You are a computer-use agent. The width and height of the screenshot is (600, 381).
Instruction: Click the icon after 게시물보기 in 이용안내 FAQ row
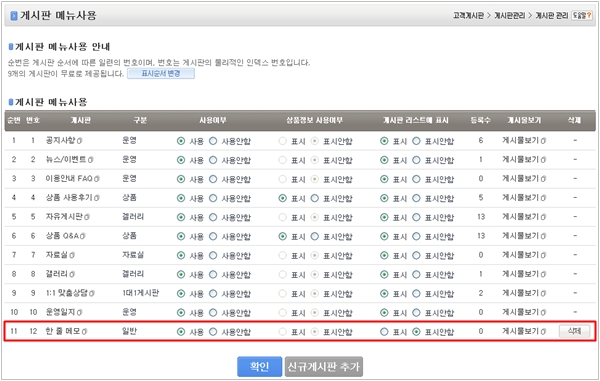544,179
